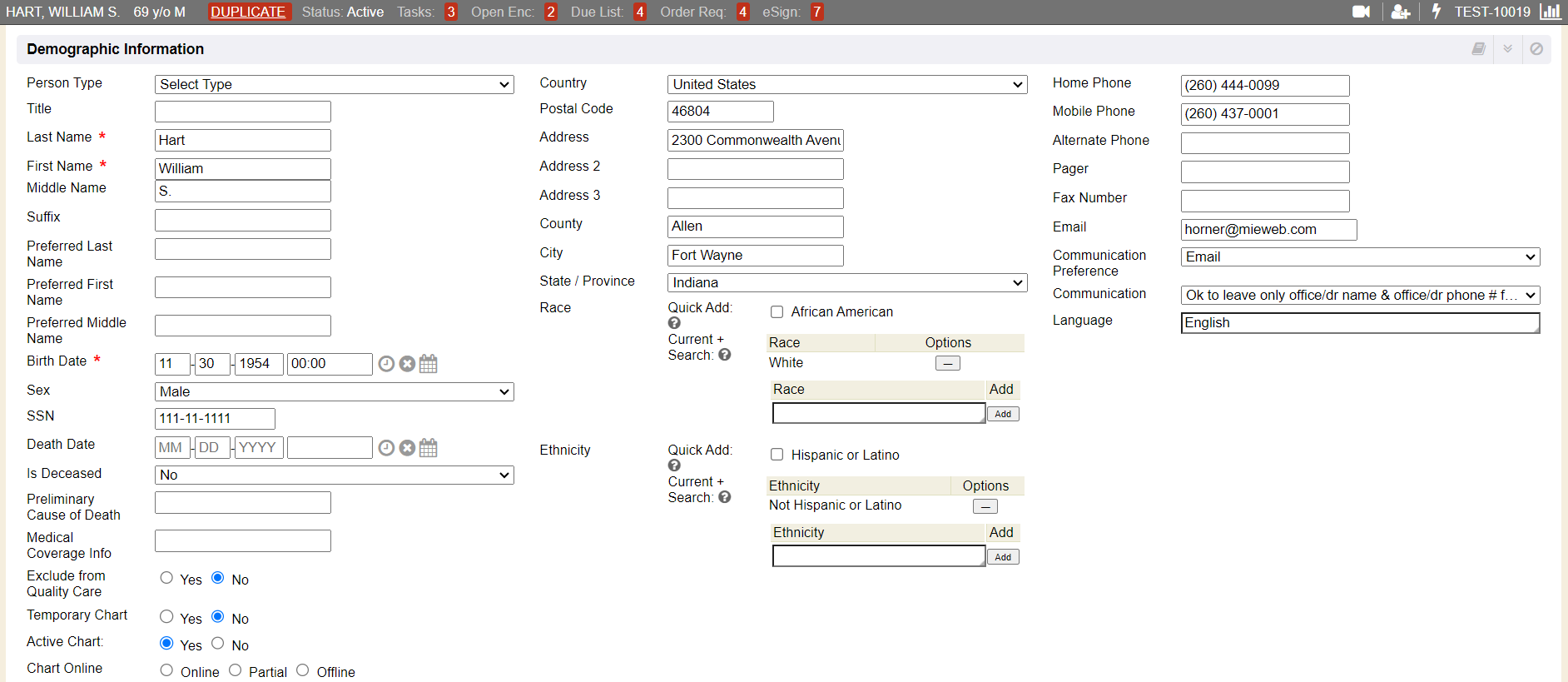Click the Ethnicity Current + Search help icon
The image size is (1568, 682).
click(x=725, y=497)
